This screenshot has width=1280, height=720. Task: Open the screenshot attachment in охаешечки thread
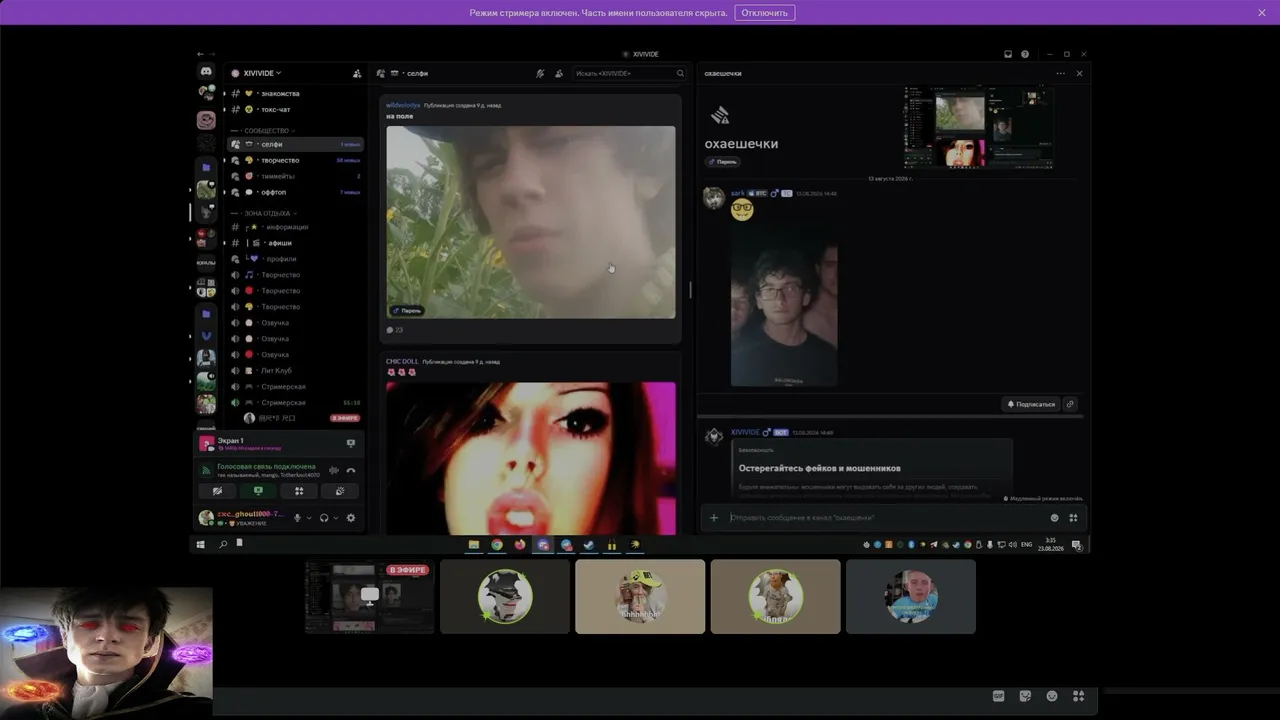click(979, 127)
